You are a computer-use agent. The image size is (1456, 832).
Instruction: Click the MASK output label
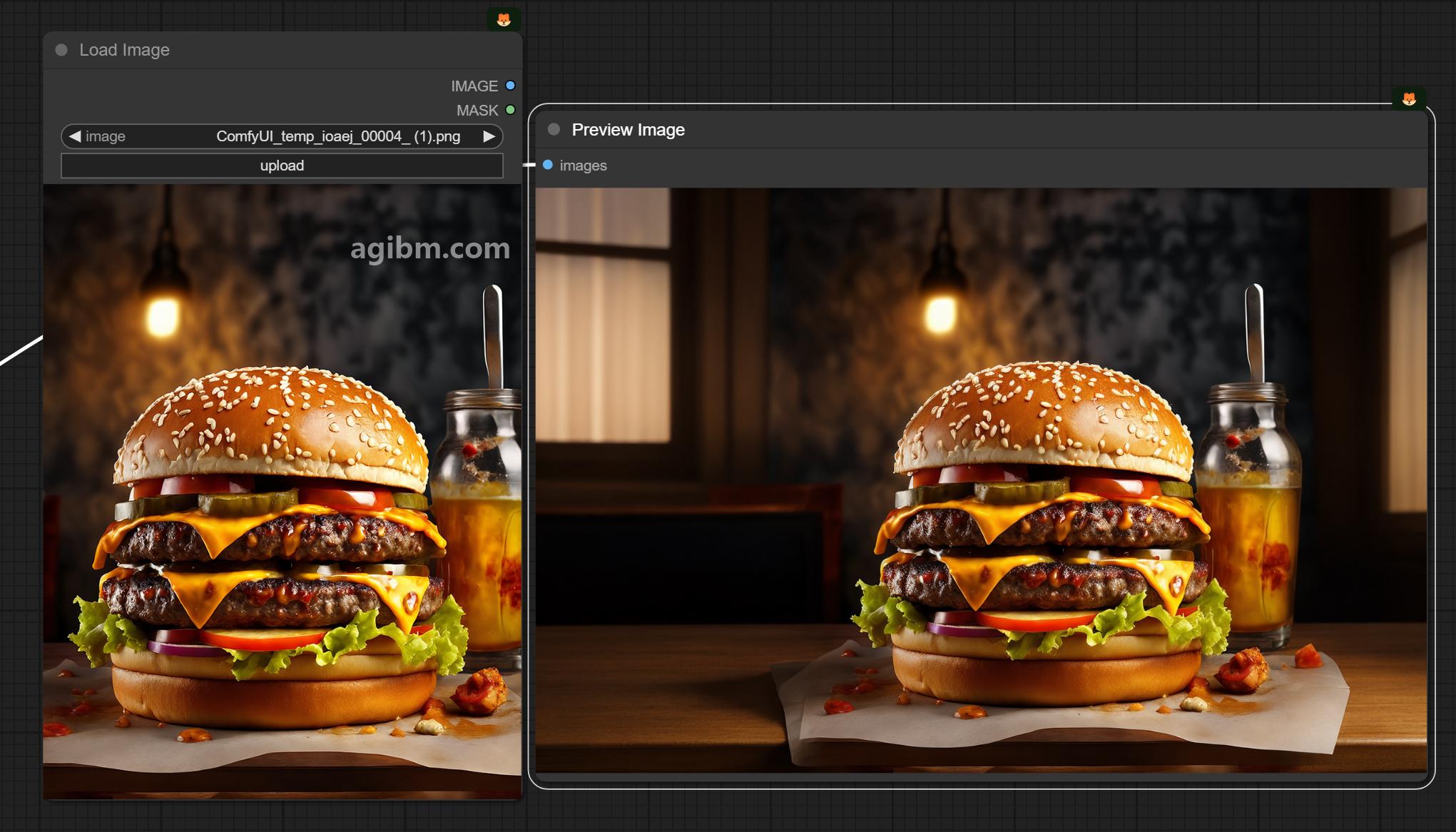point(477,111)
